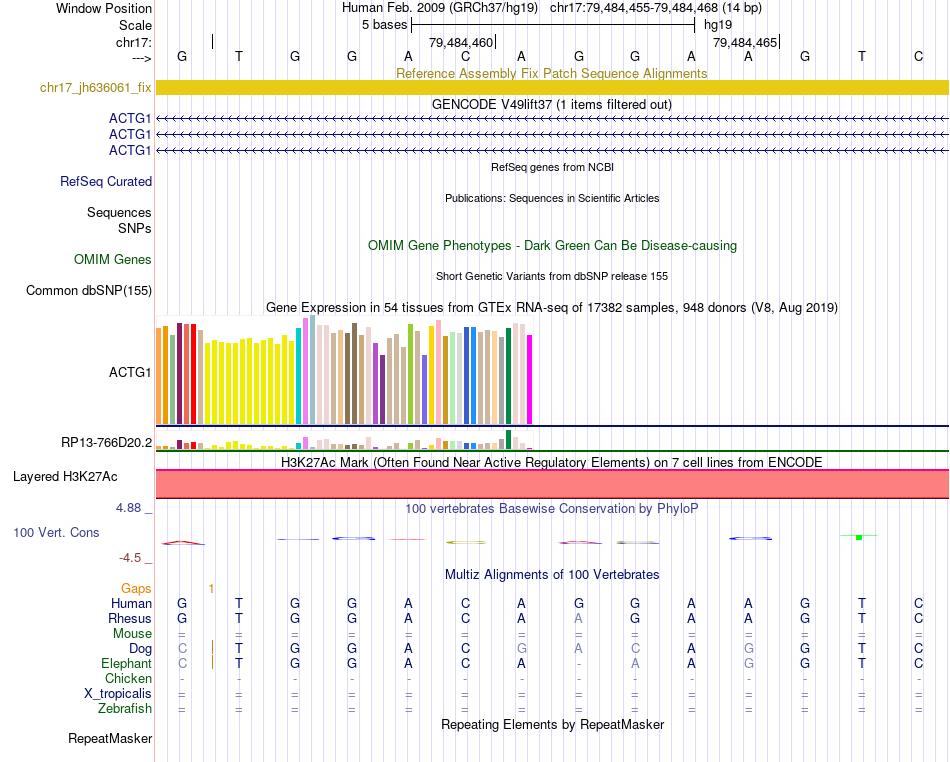The width and height of the screenshot is (950, 762).
Task: Click the Rhesus species row label
Action: (130, 618)
